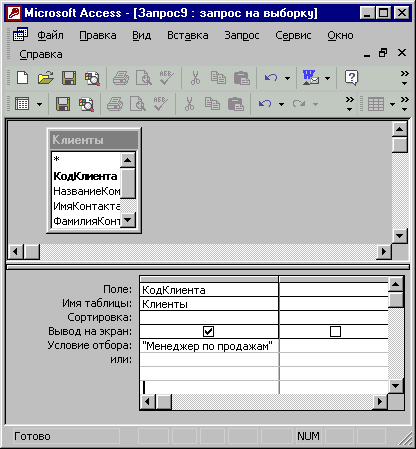Screen dimensions: 416x449
Task: Expand far right chevron of second toolbar
Action: (x=405, y=104)
